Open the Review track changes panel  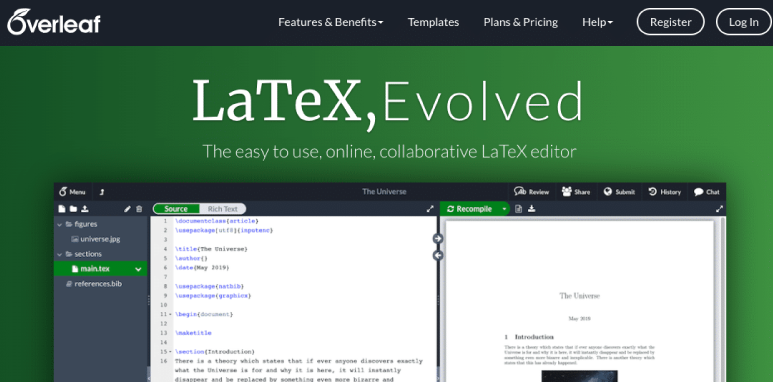pyautogui.click(x=531, y=192)
